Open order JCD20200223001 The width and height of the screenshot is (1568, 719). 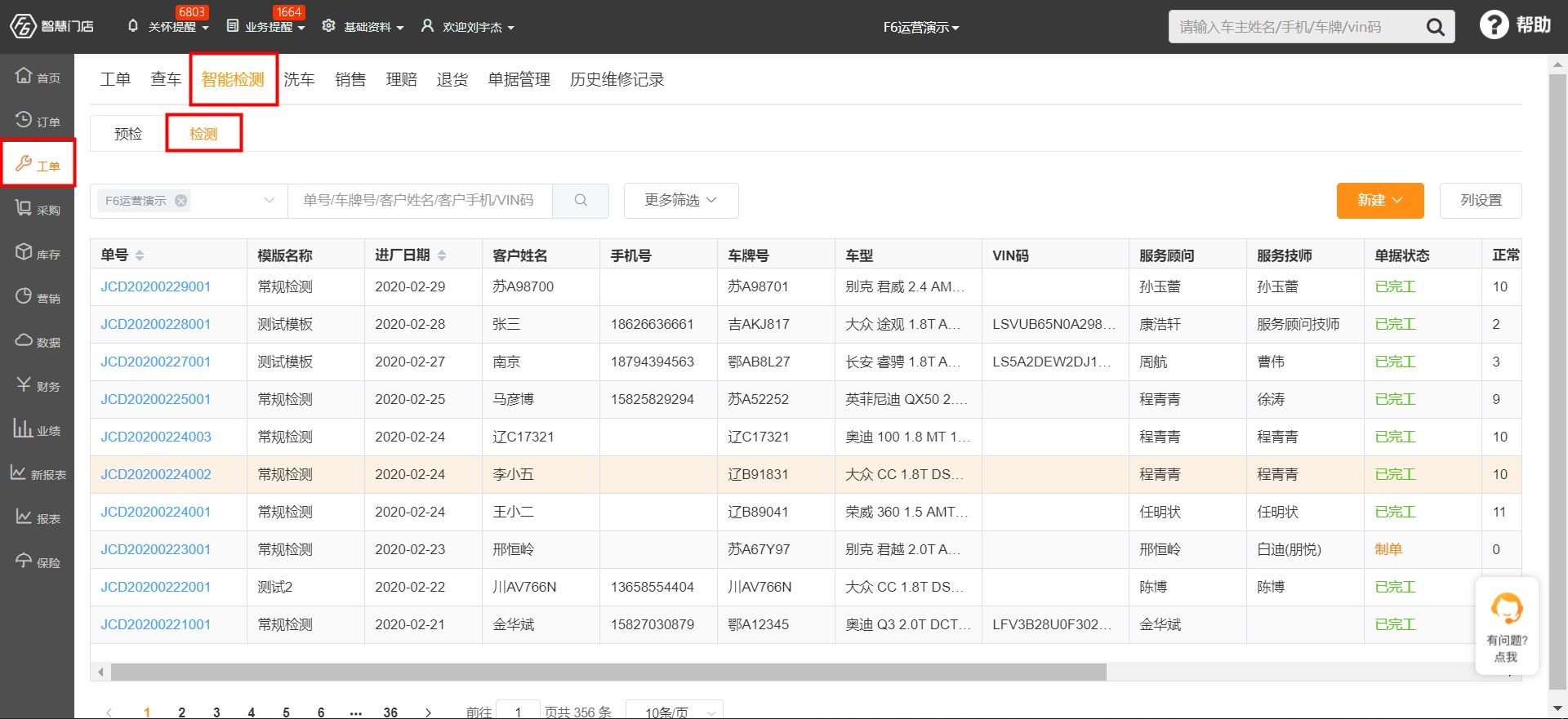[156, 549]
